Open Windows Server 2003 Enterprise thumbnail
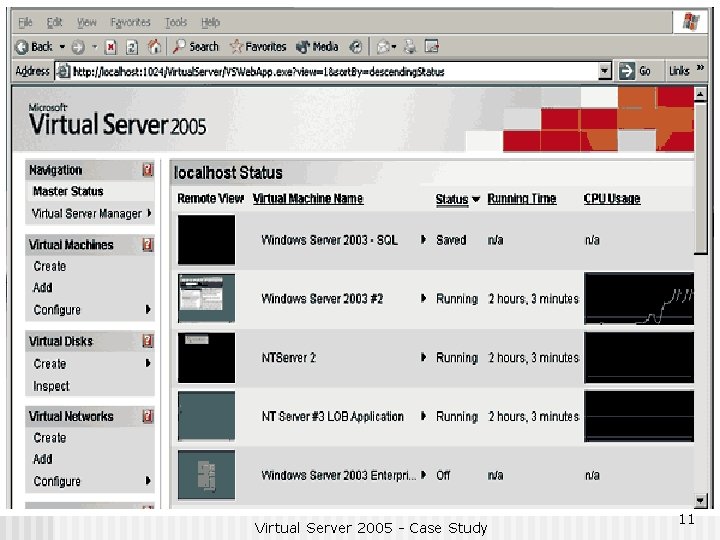 (206, 475)
